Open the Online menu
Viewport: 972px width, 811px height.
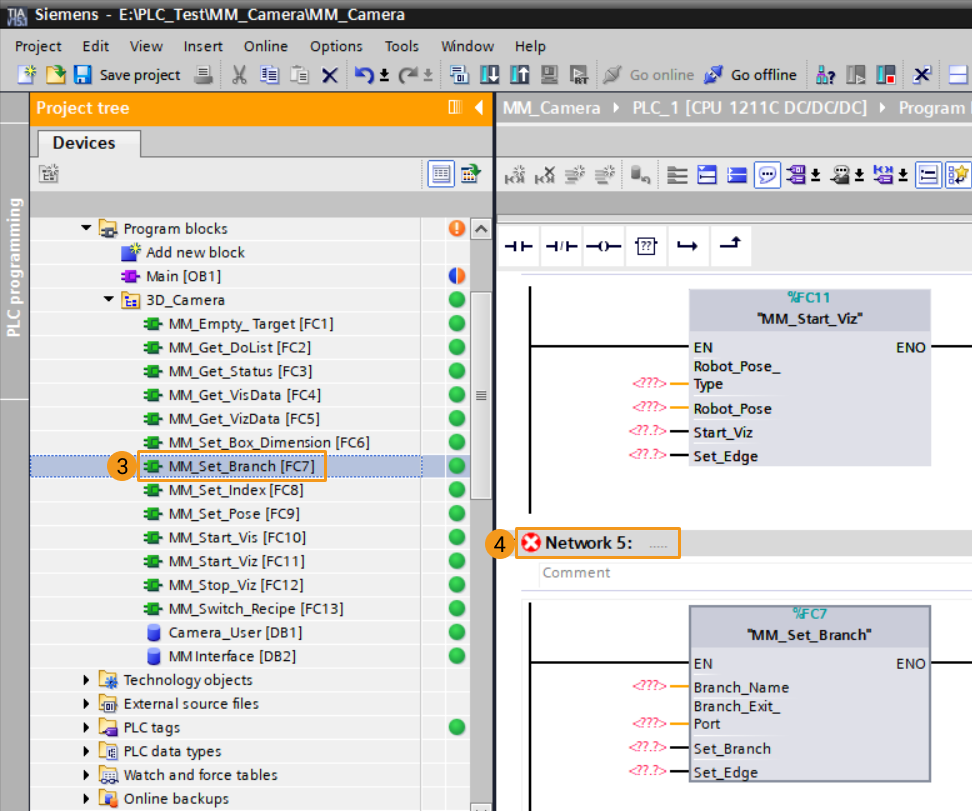click(x=265, y=46)
